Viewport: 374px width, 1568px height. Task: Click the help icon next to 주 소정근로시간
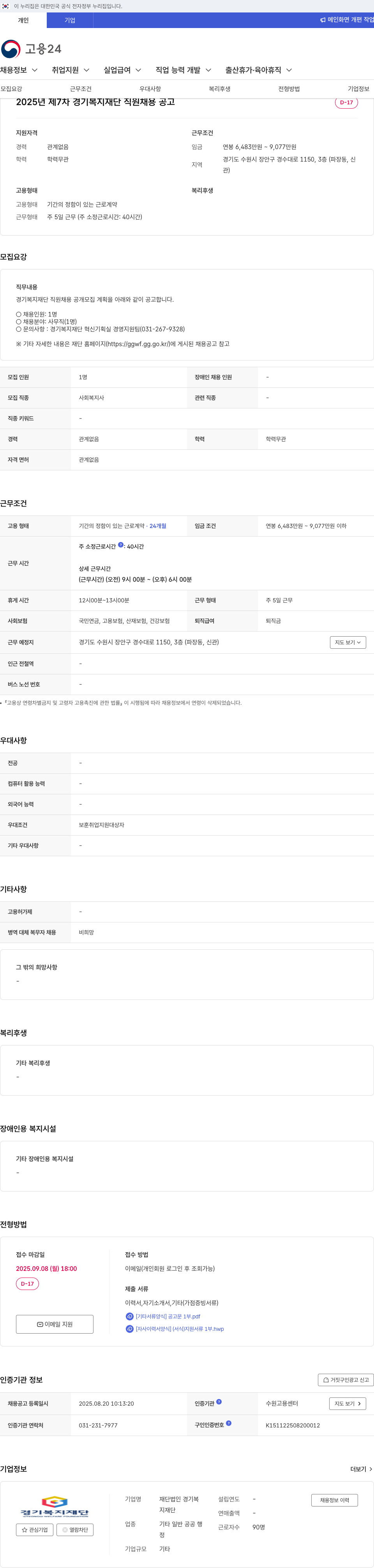(121, 546)
